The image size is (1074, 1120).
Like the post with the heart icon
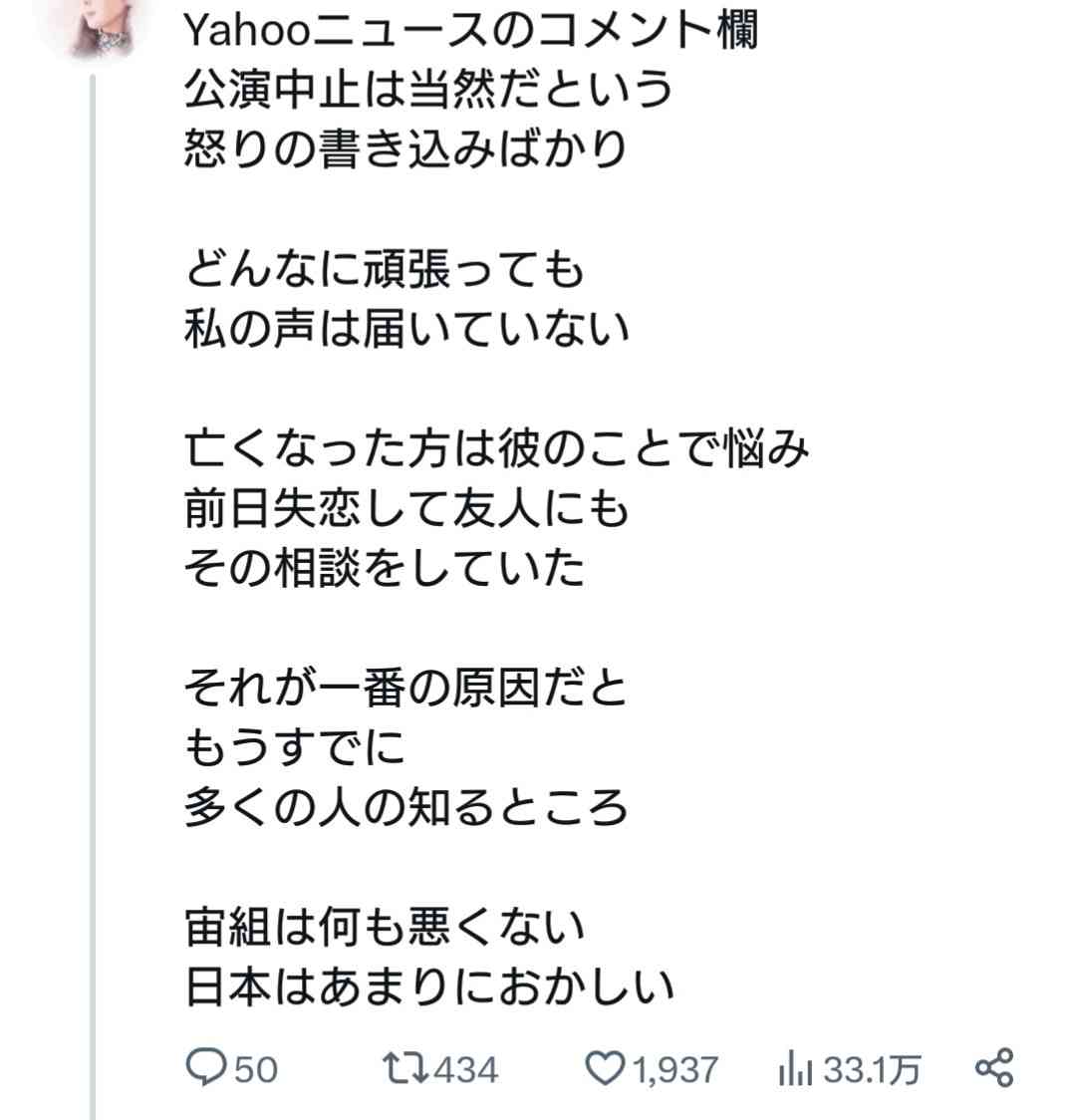[x=606, y=1068]
